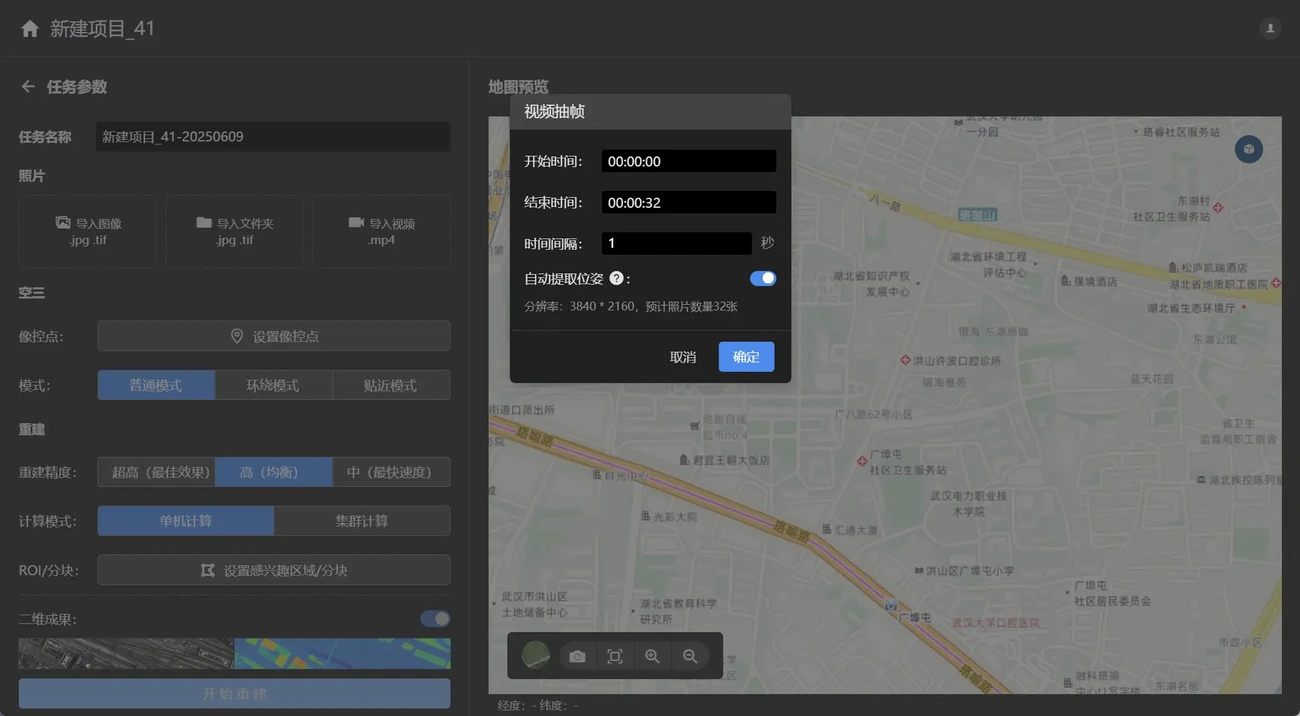Click the 3D view cube icon on map
1300x716 pixels.
[1248, 150]
